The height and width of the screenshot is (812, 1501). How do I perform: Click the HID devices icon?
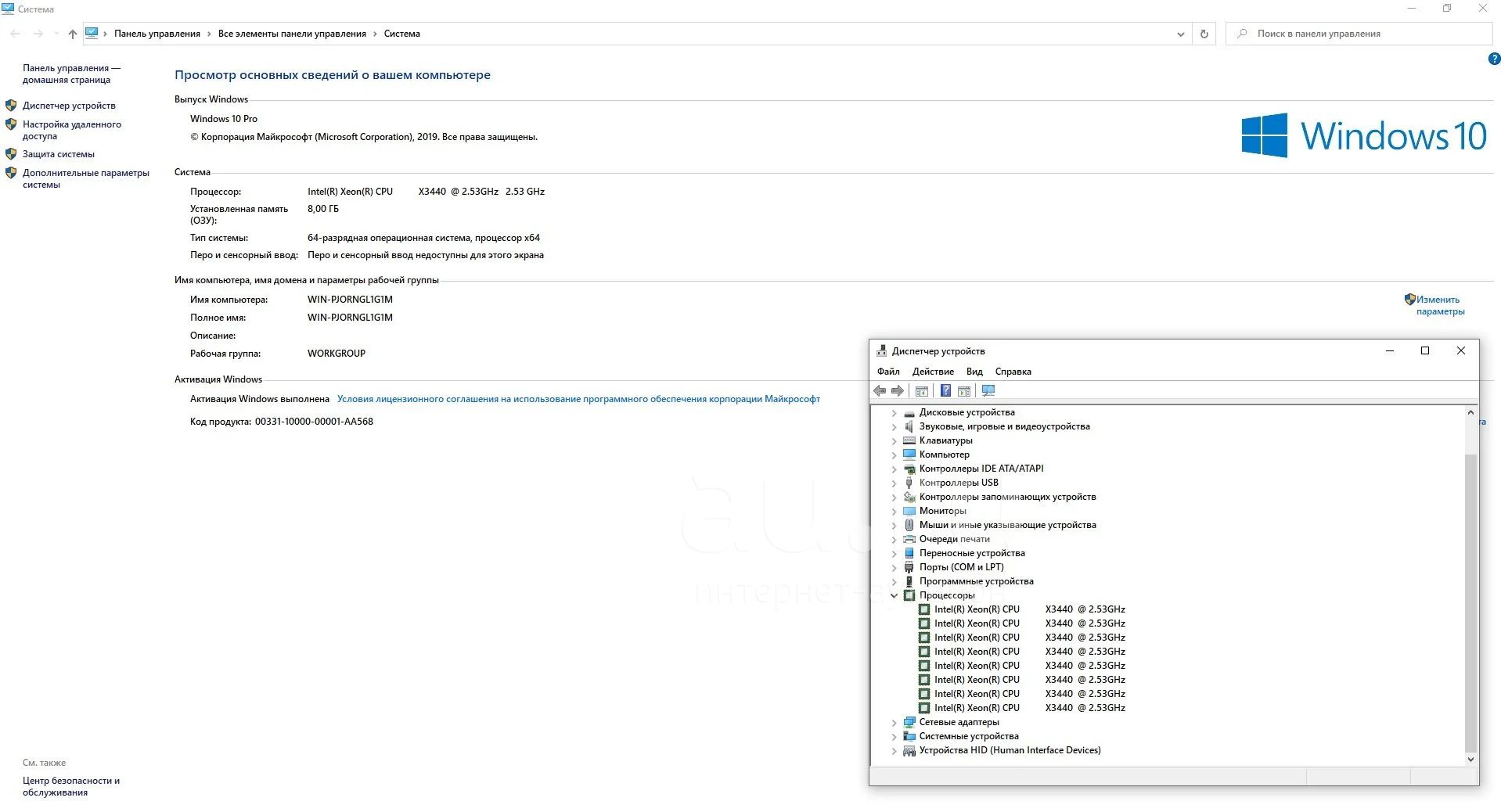click(909, 751)
